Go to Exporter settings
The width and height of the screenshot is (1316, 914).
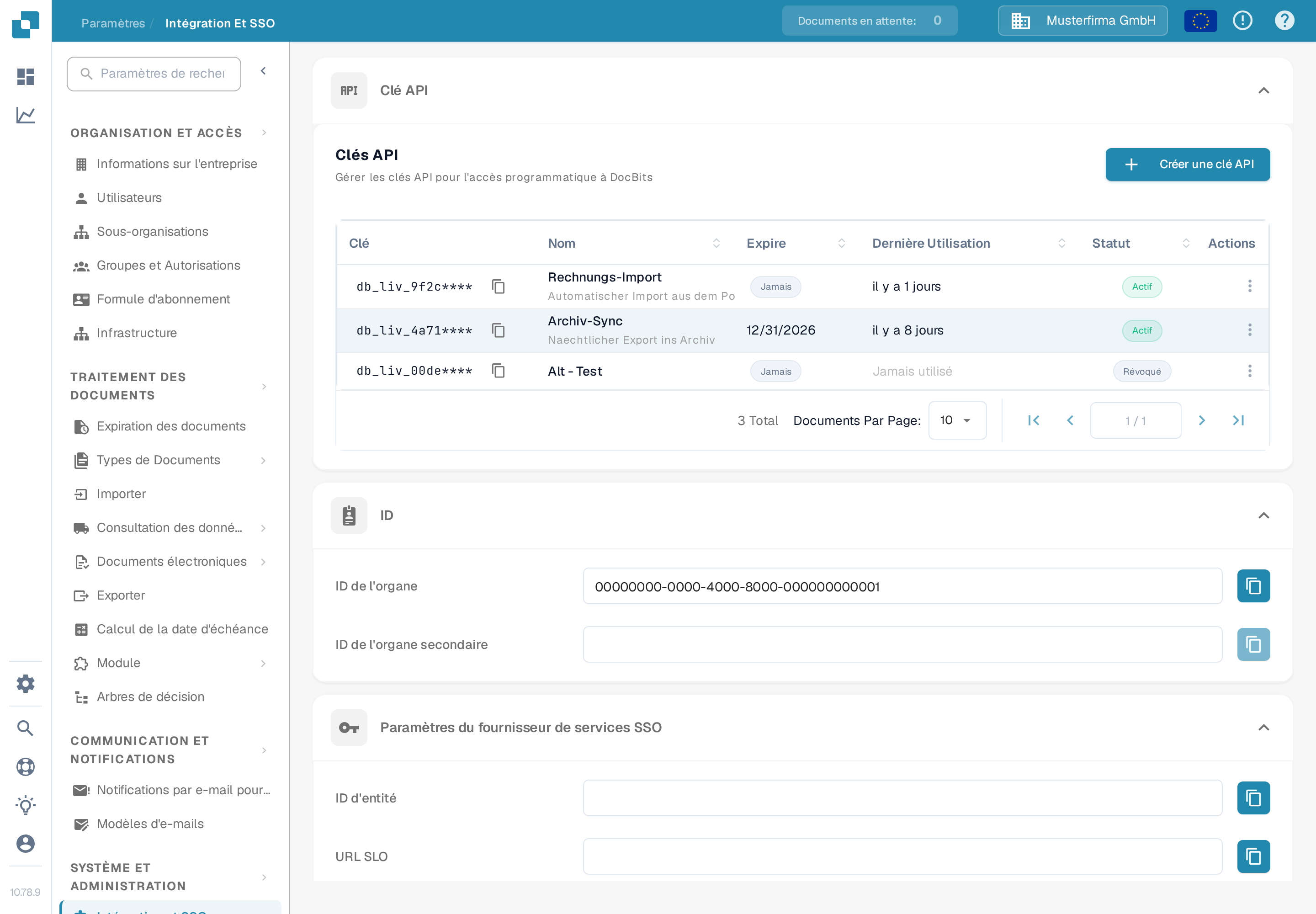121,595
